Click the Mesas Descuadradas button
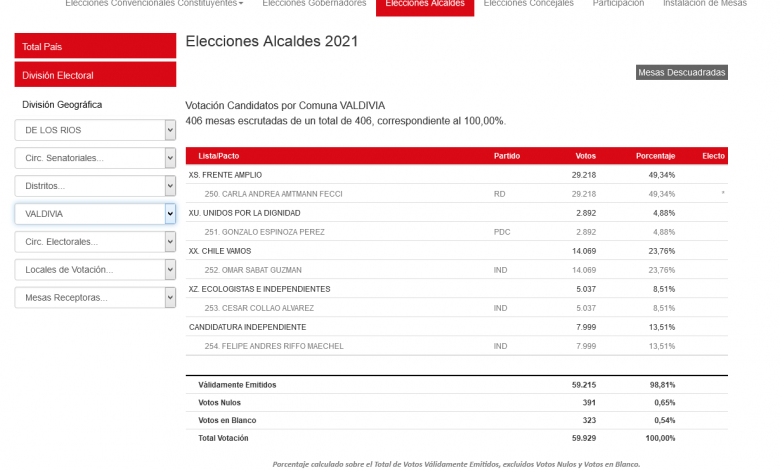 pos(682,72)
